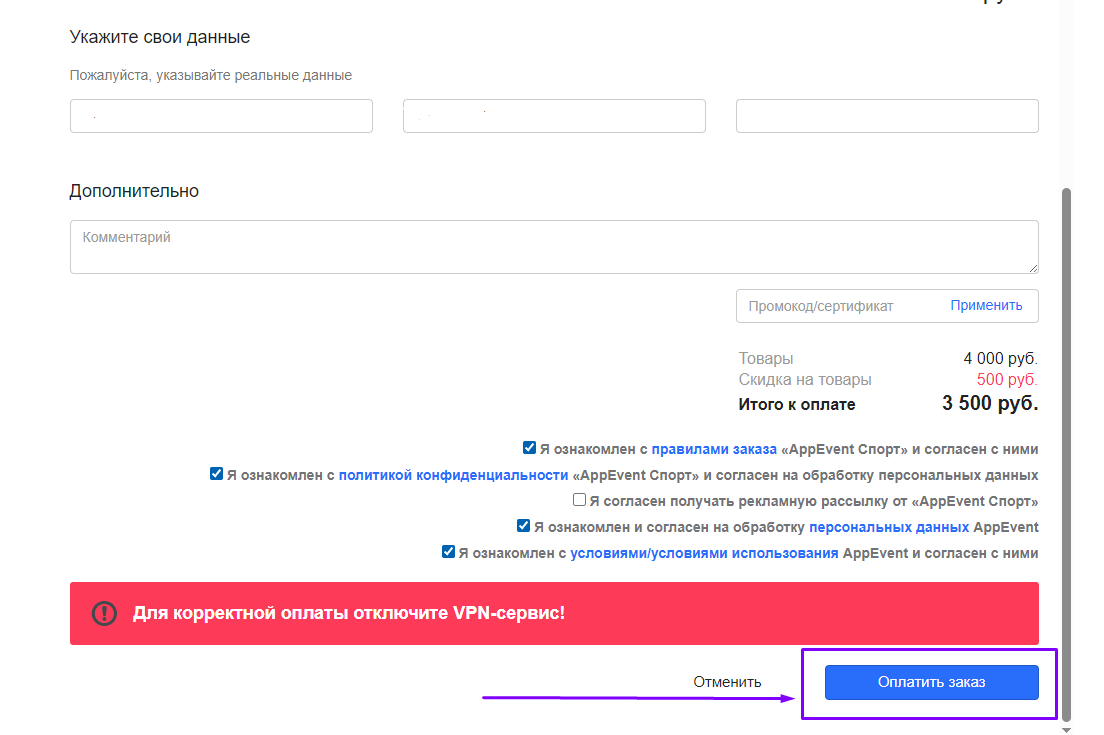Click the «Оплатить заказ» button
Viewport: 1104px width, 735px height.
pyautogui.click(x=931, y=682)
